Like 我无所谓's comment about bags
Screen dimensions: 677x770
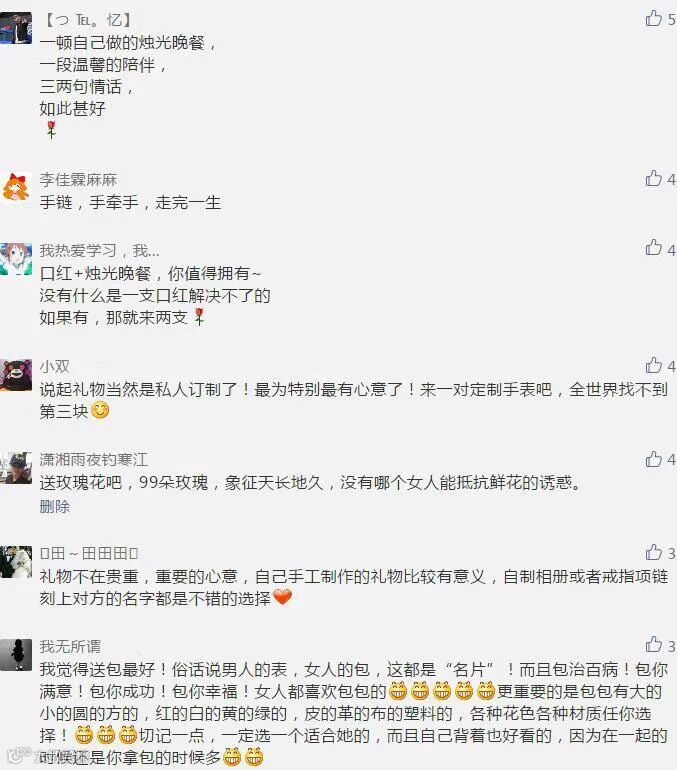coord(653,644)
